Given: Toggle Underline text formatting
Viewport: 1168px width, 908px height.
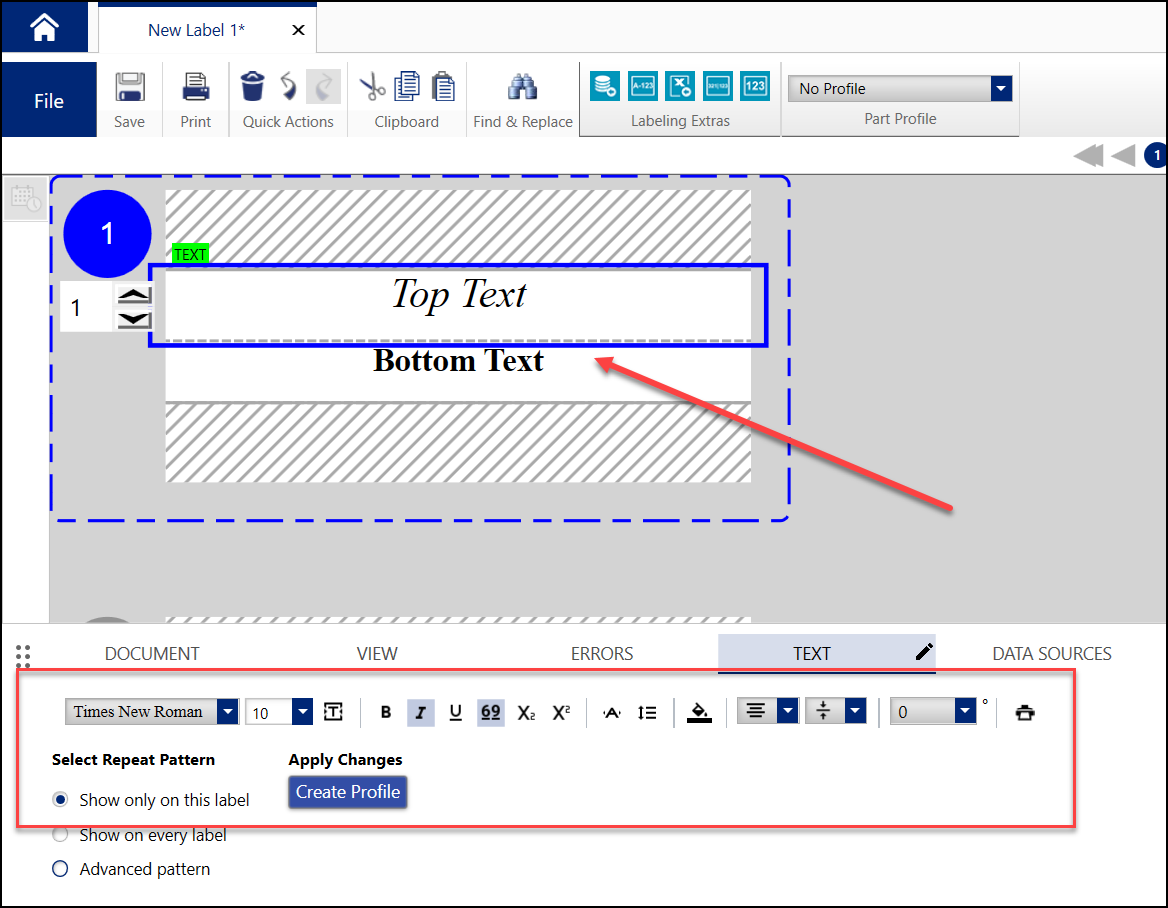Looking at the screenshot, I should pos(456,712).
